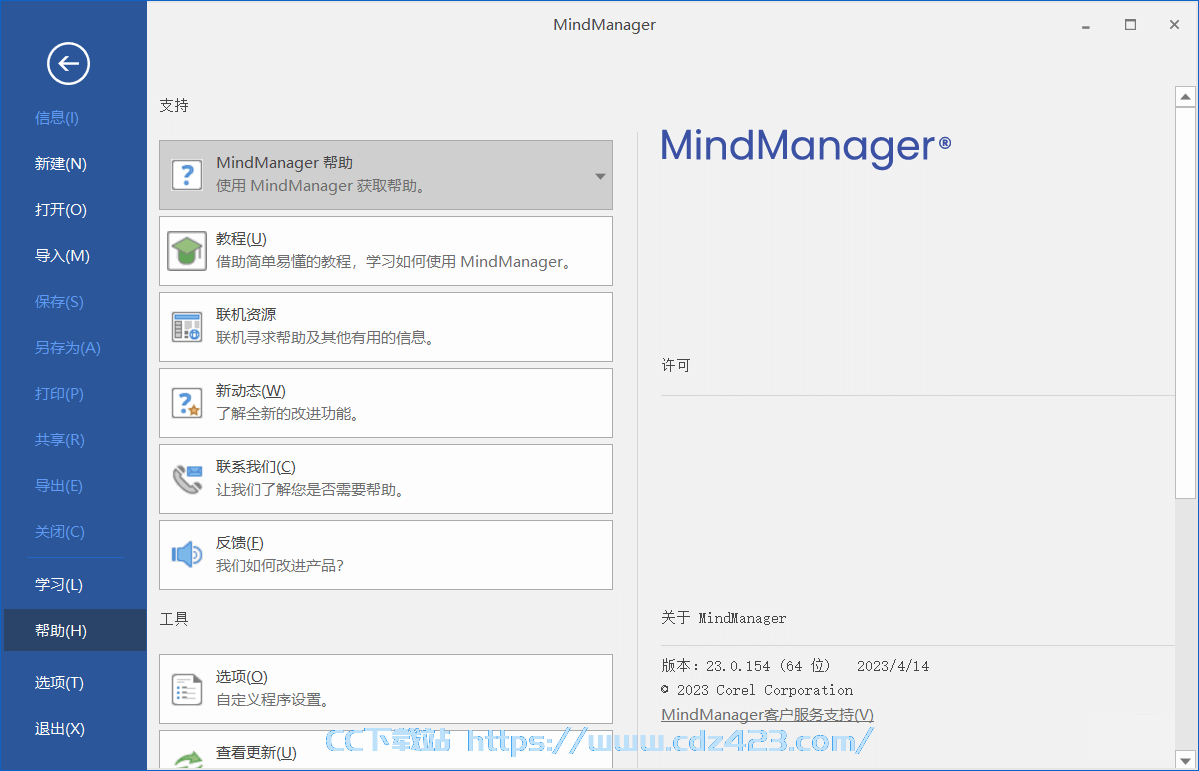Click the 支持 section heading
The image size is (1199, 771).
(174, 106)
